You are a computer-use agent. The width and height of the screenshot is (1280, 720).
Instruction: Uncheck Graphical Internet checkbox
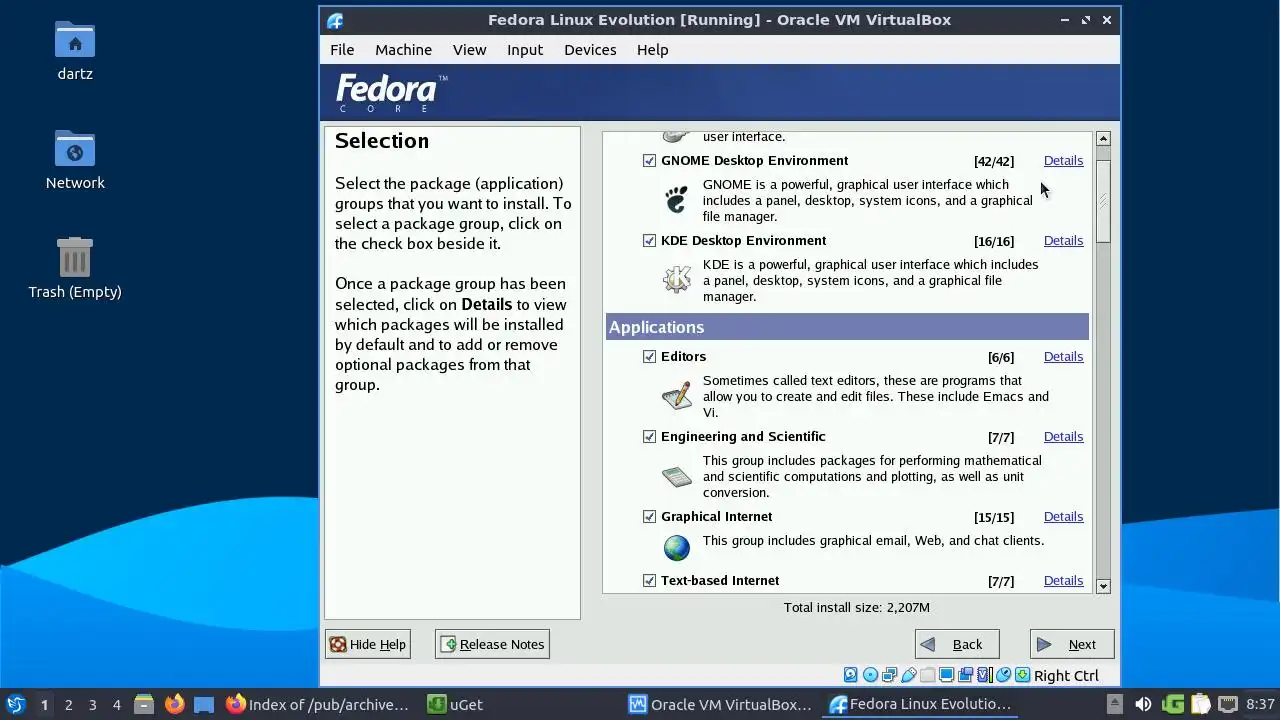point(649,516)
